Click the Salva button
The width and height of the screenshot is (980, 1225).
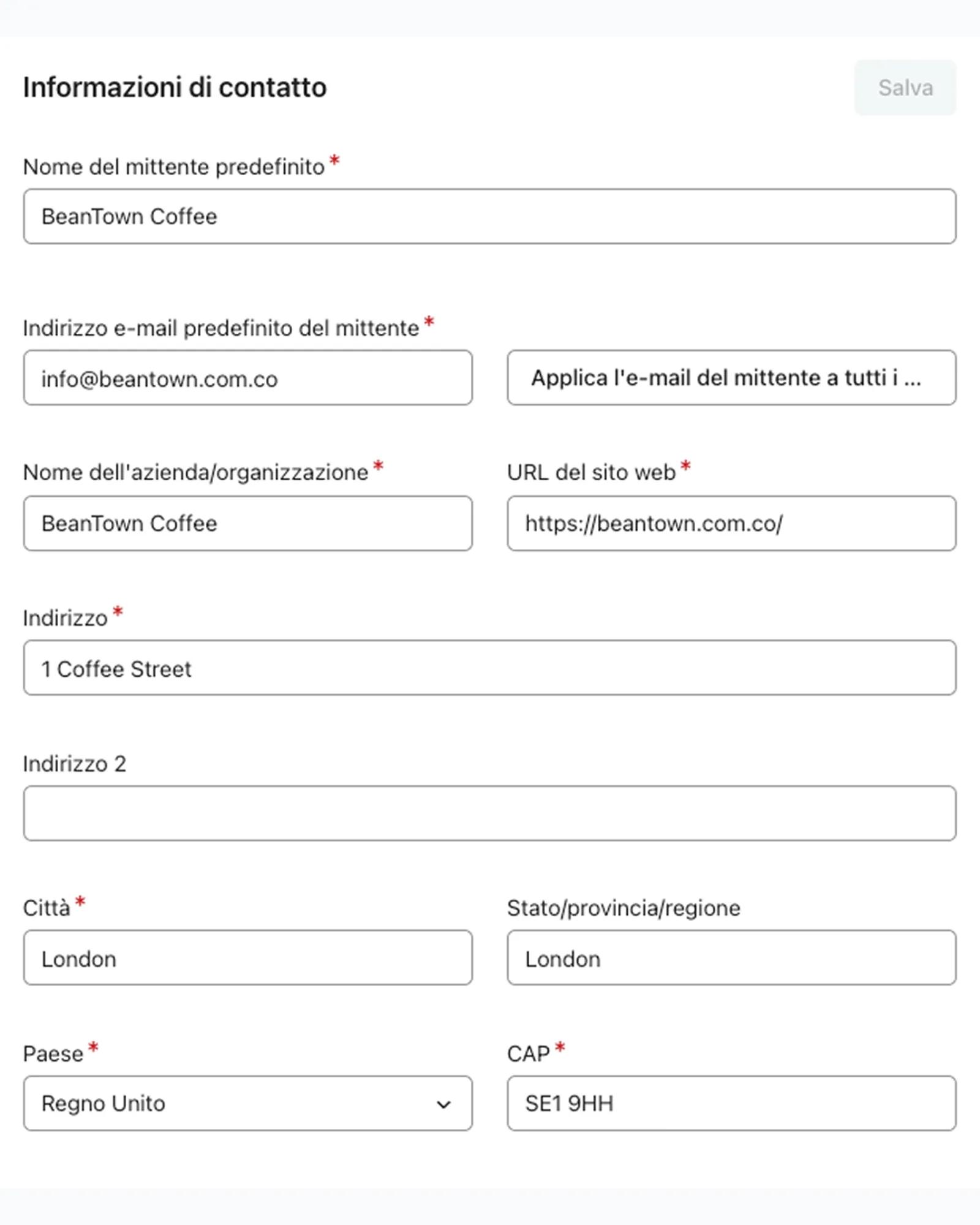coord(905,88)
